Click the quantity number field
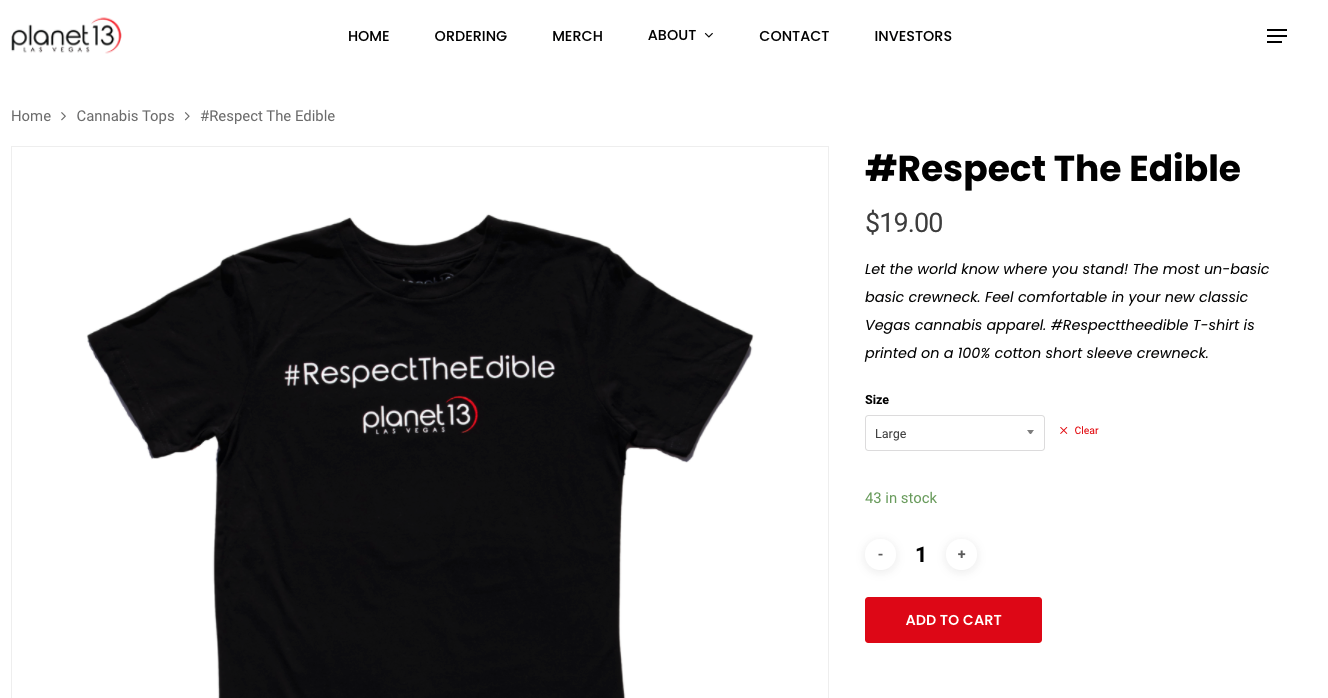Image resolution: width=1328 pixels, height=698 pixels. coord(921,555)
